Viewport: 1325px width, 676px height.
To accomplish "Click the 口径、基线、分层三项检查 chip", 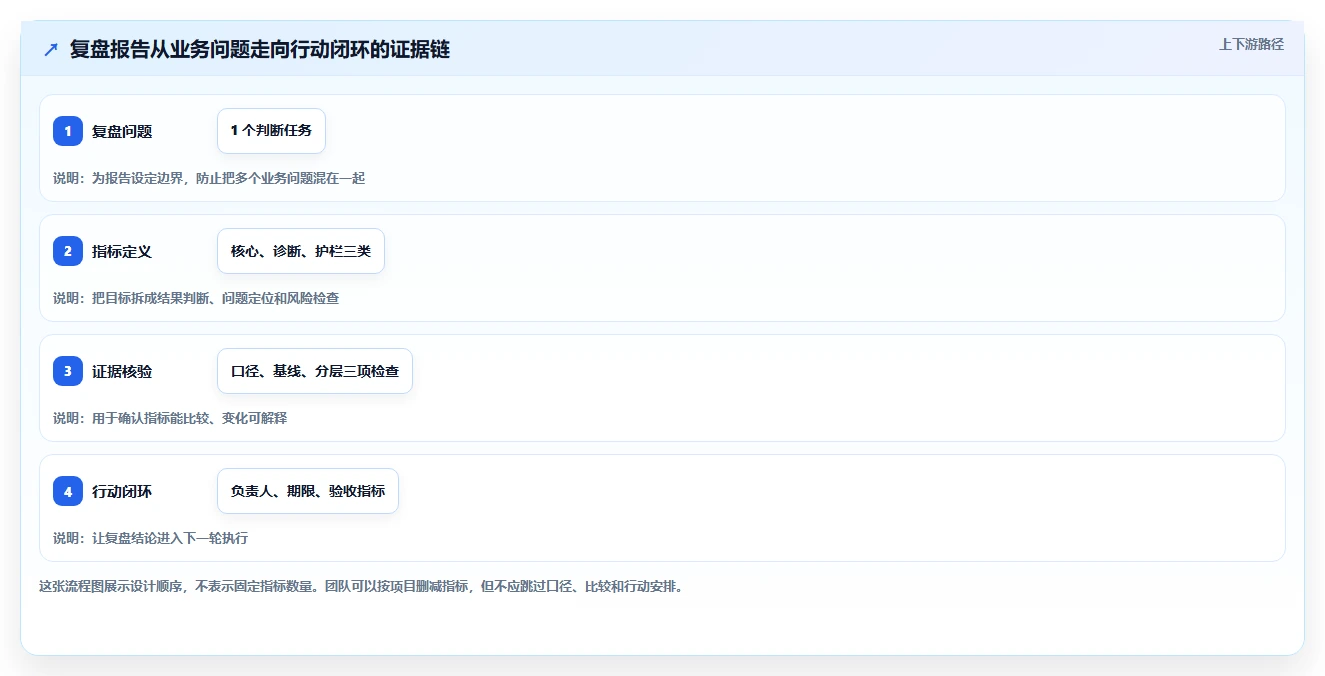I will pyautogui.click(x=315, y=371).
